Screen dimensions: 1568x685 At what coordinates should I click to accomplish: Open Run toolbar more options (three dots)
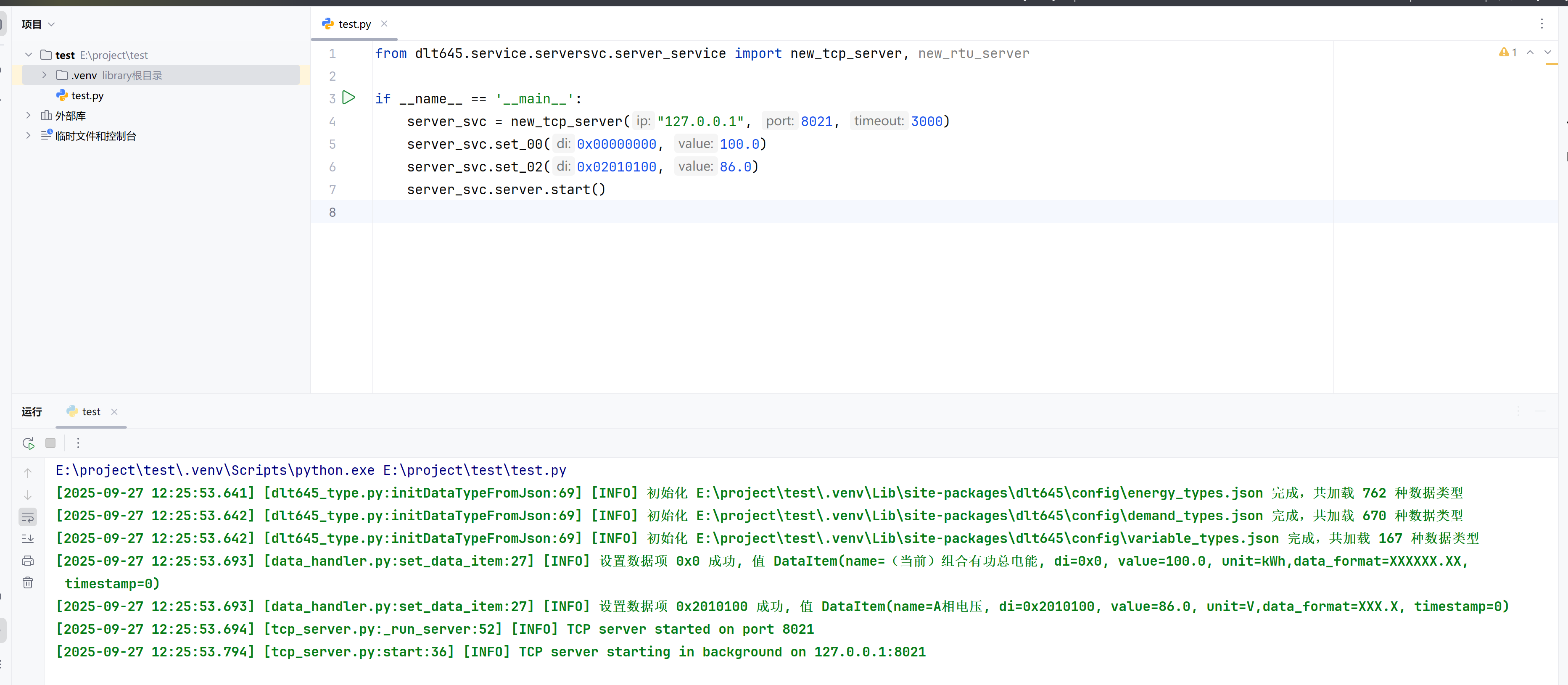pyautogui.click(x=78, y=443)
